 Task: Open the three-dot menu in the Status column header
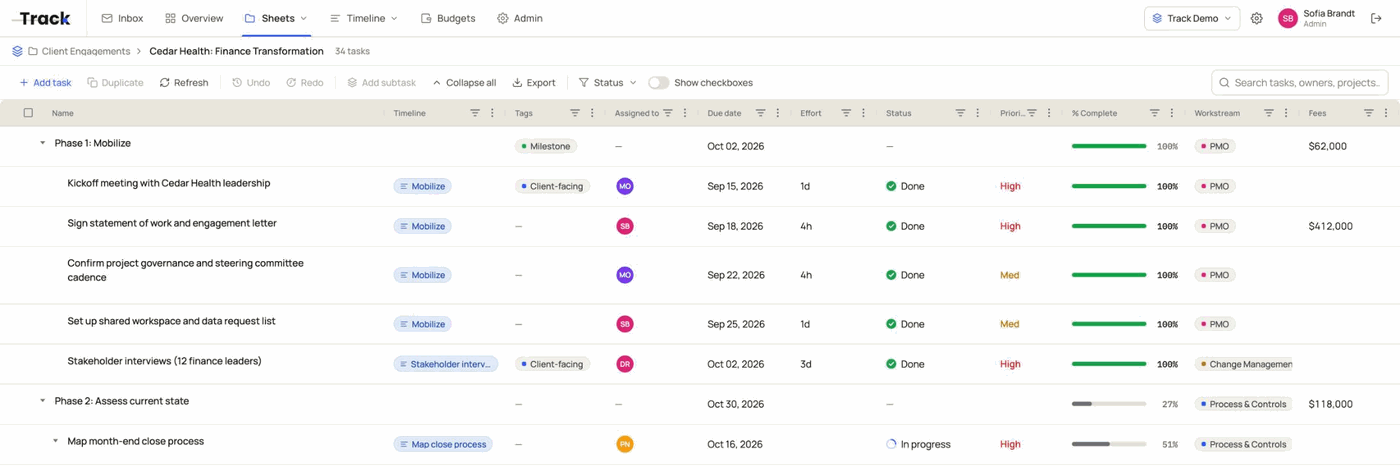point(978,113)
